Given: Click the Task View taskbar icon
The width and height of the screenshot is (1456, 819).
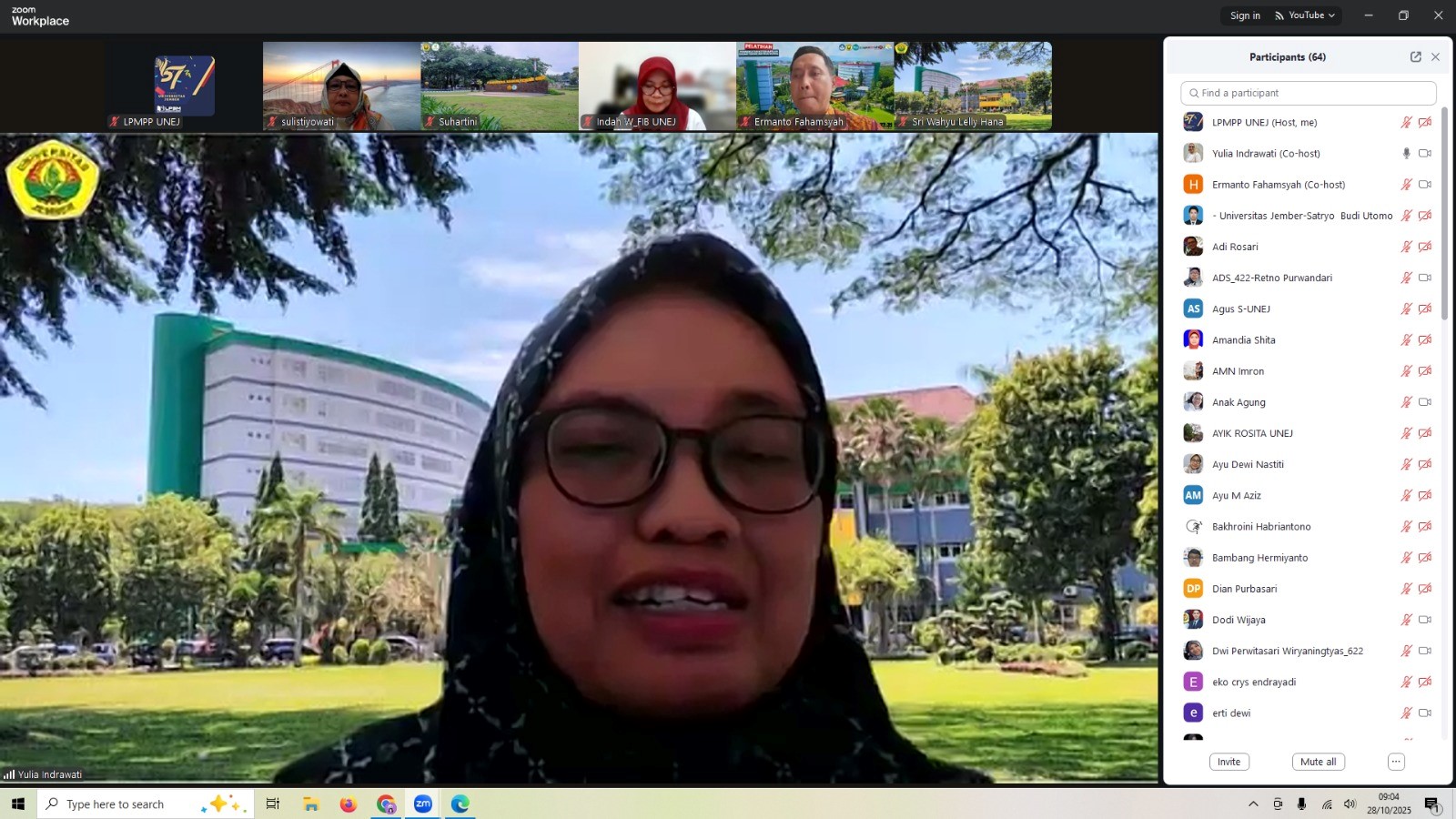Looking at the screenshot, I should click(272, 804).
